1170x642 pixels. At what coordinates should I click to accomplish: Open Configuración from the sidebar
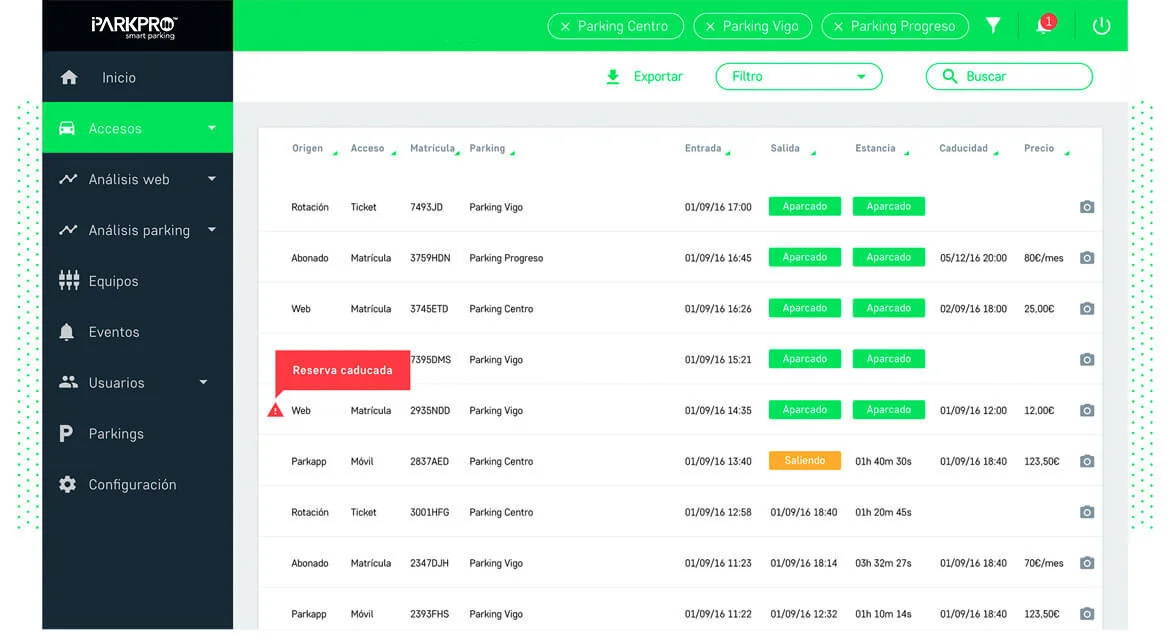132,485
